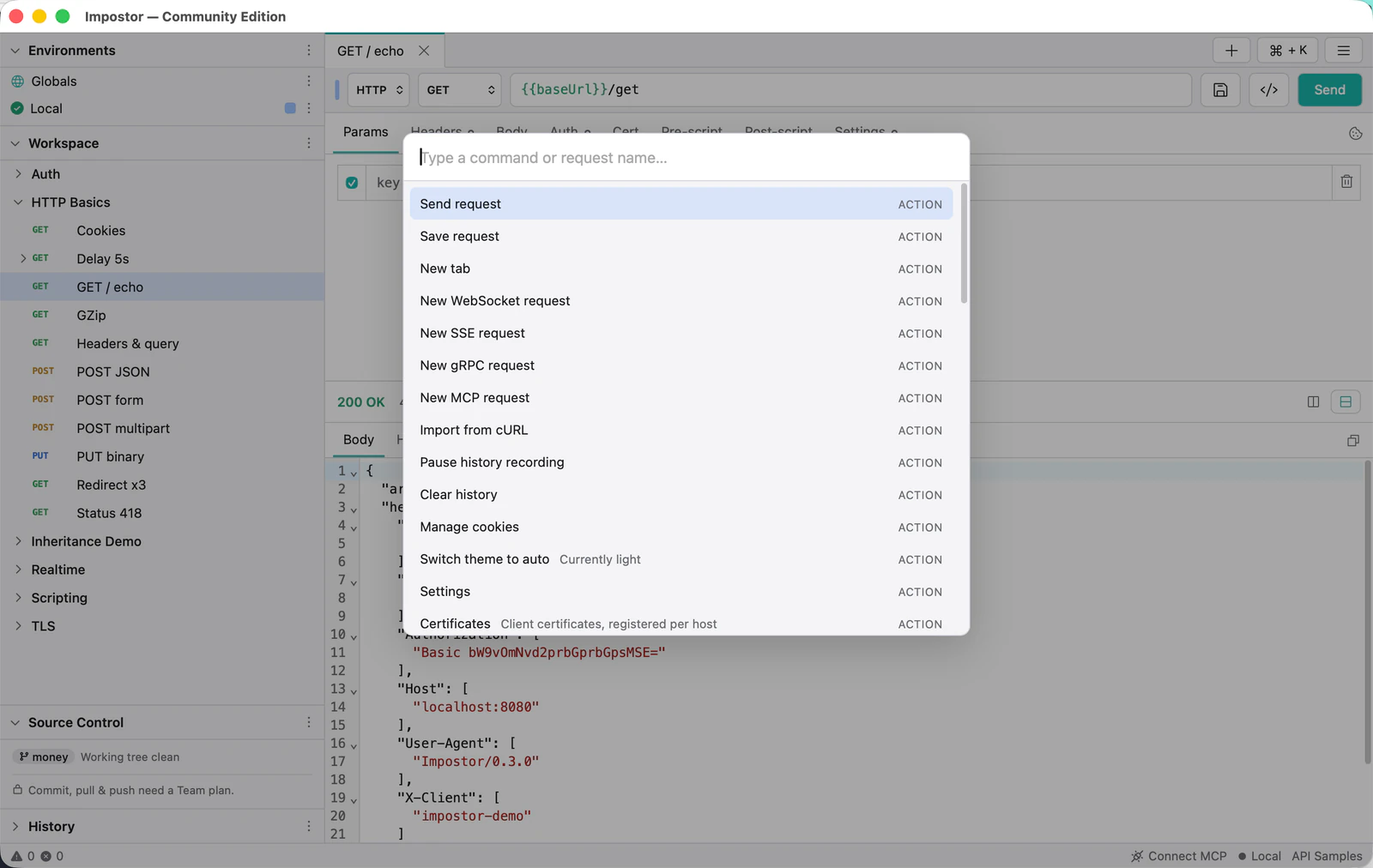Choose New WebSocket request command
The height and width of the screenshot is (868, 1373).
coord(681,301)
